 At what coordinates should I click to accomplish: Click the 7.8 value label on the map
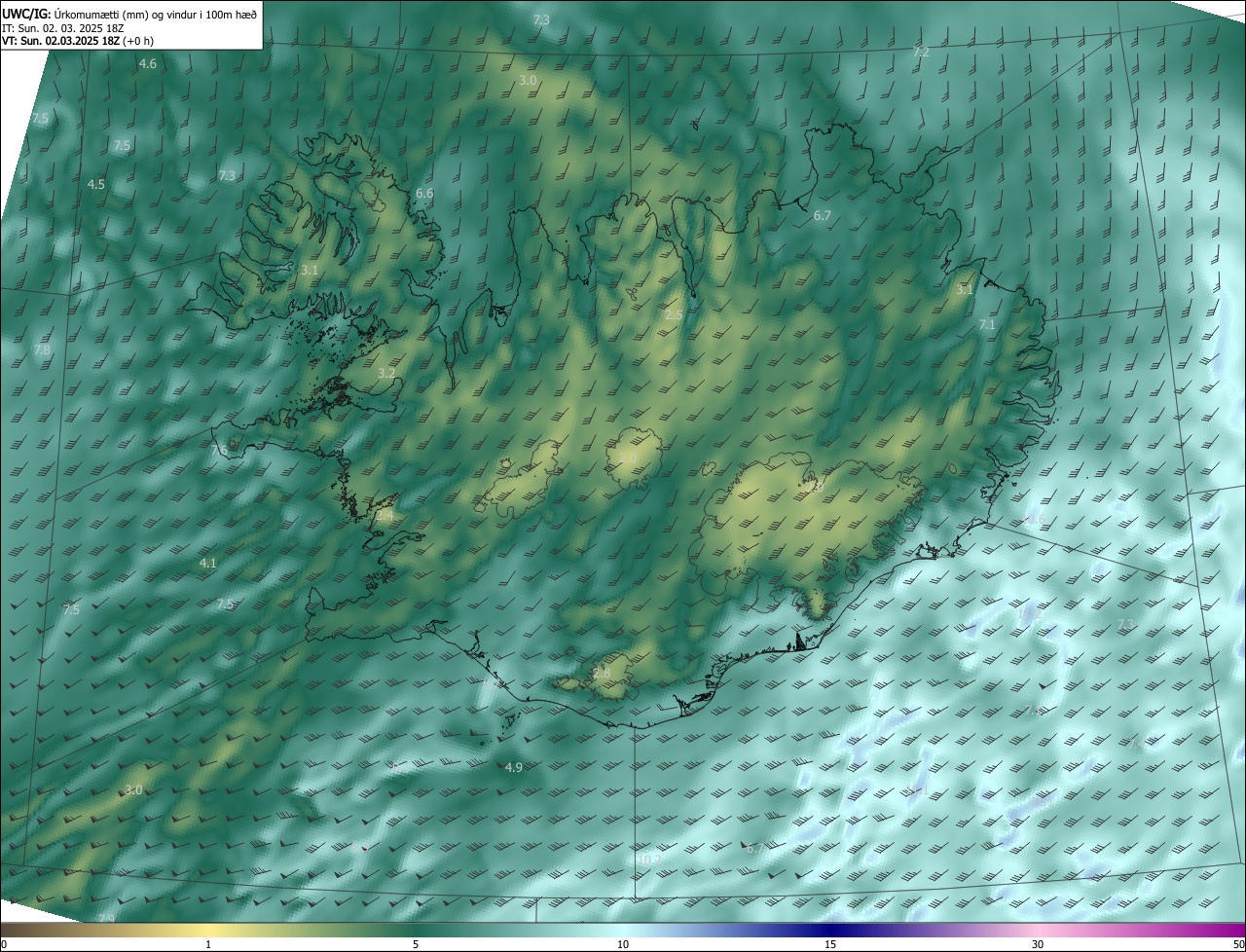click(42, 350)
